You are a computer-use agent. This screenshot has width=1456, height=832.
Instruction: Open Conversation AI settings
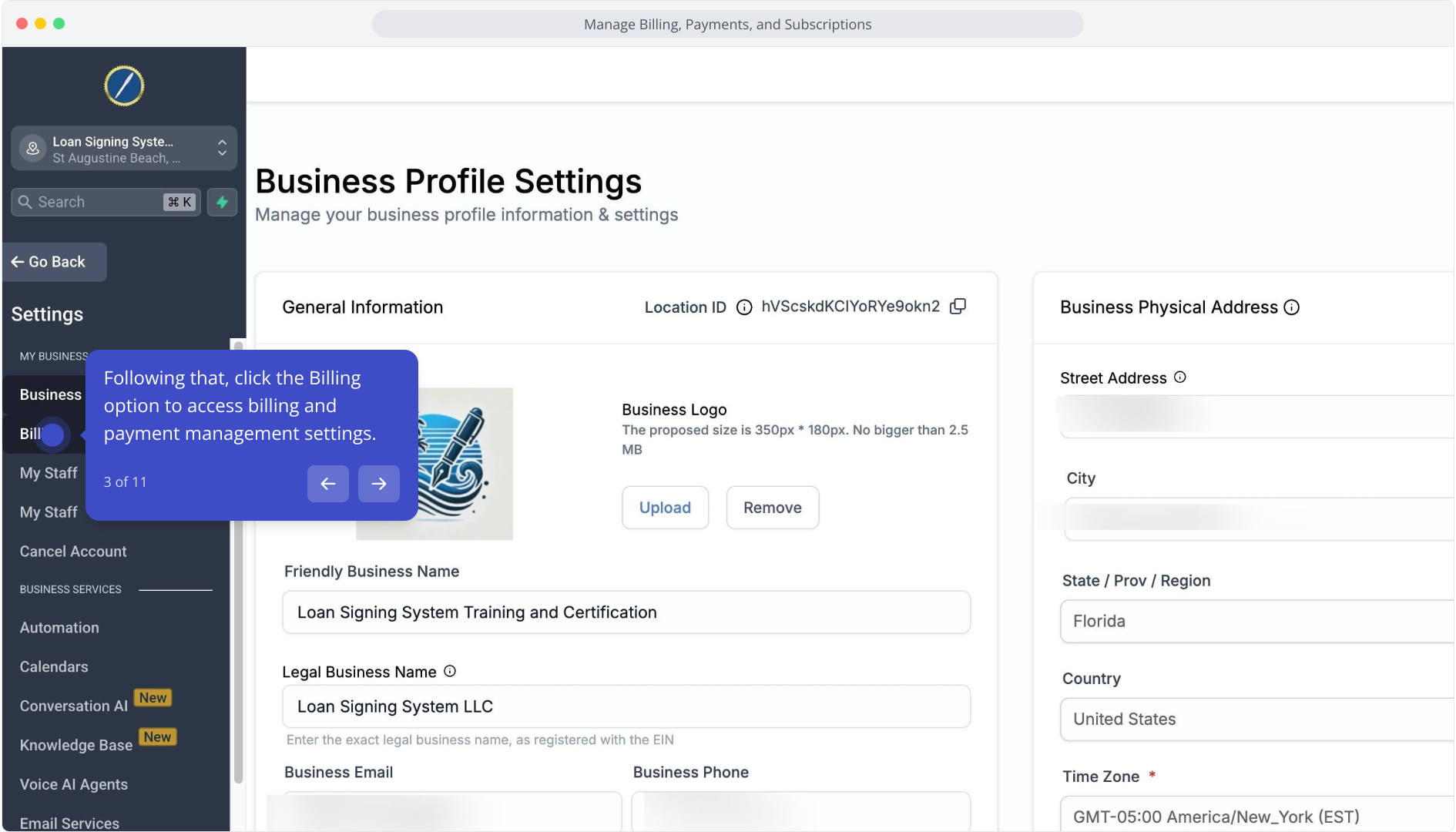click(74, 706)
